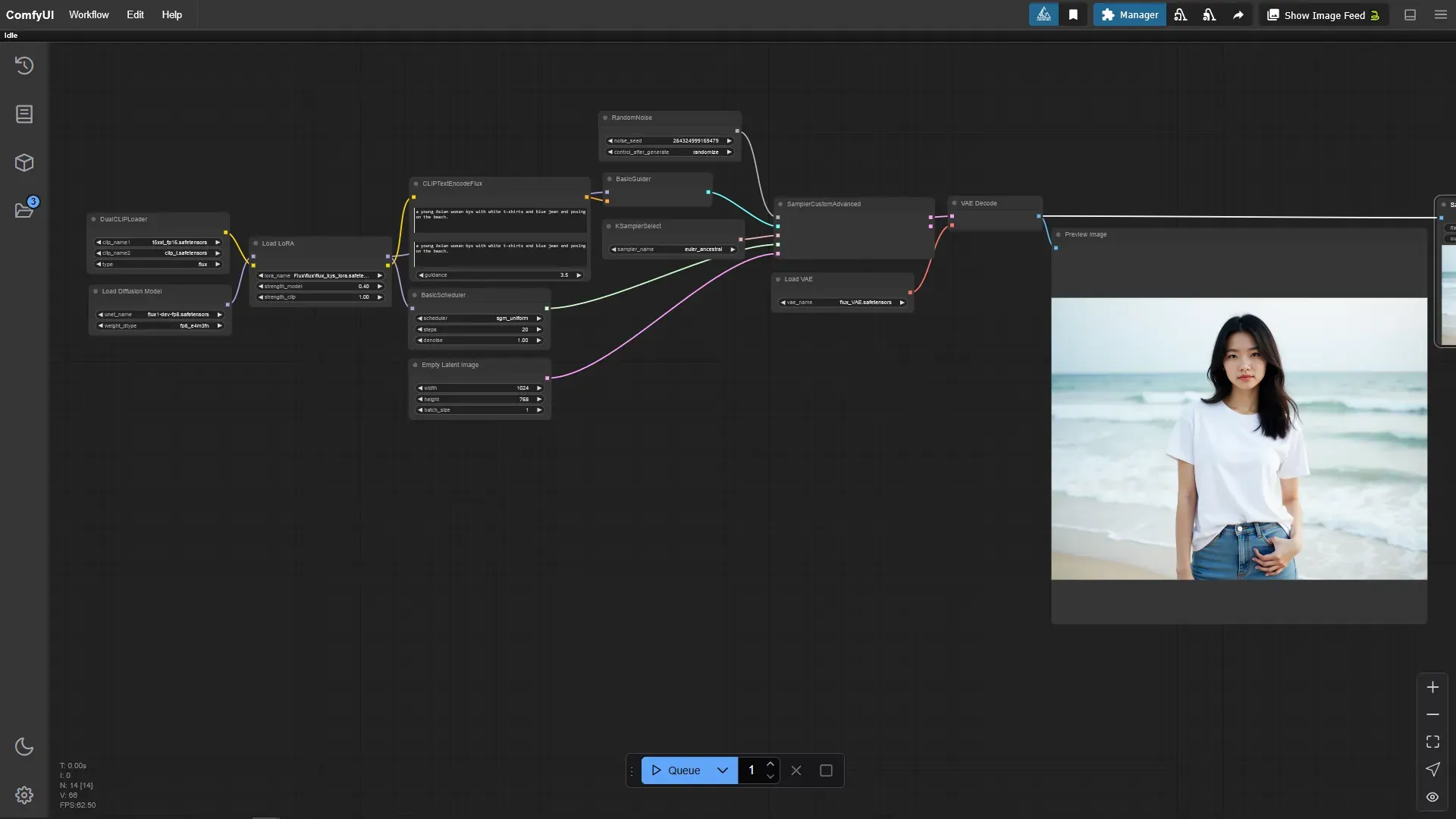The image size is (1456, 819).
Task: Toggle bottom panel icon in top bar
Action: (1410, 15)
